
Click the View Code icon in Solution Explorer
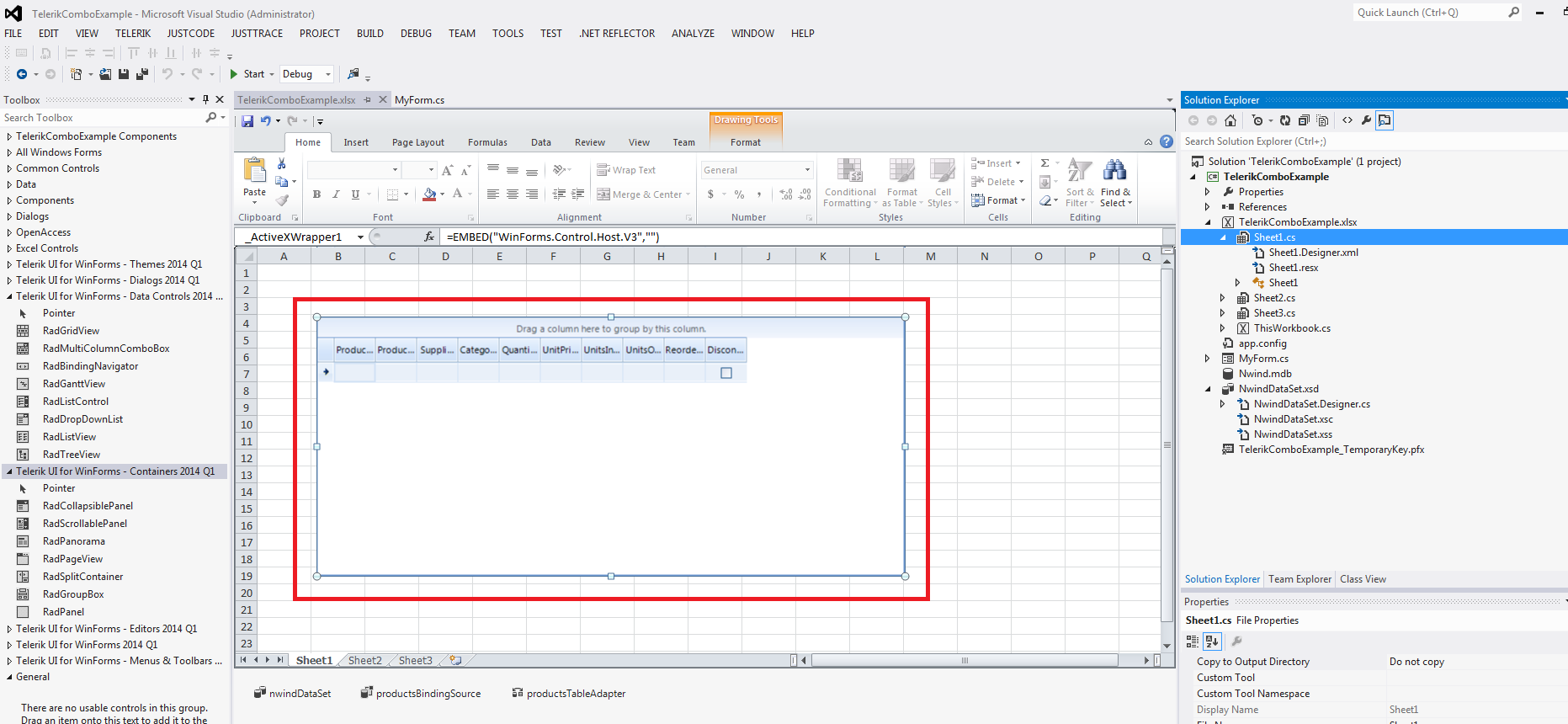tap(1347, 120)
